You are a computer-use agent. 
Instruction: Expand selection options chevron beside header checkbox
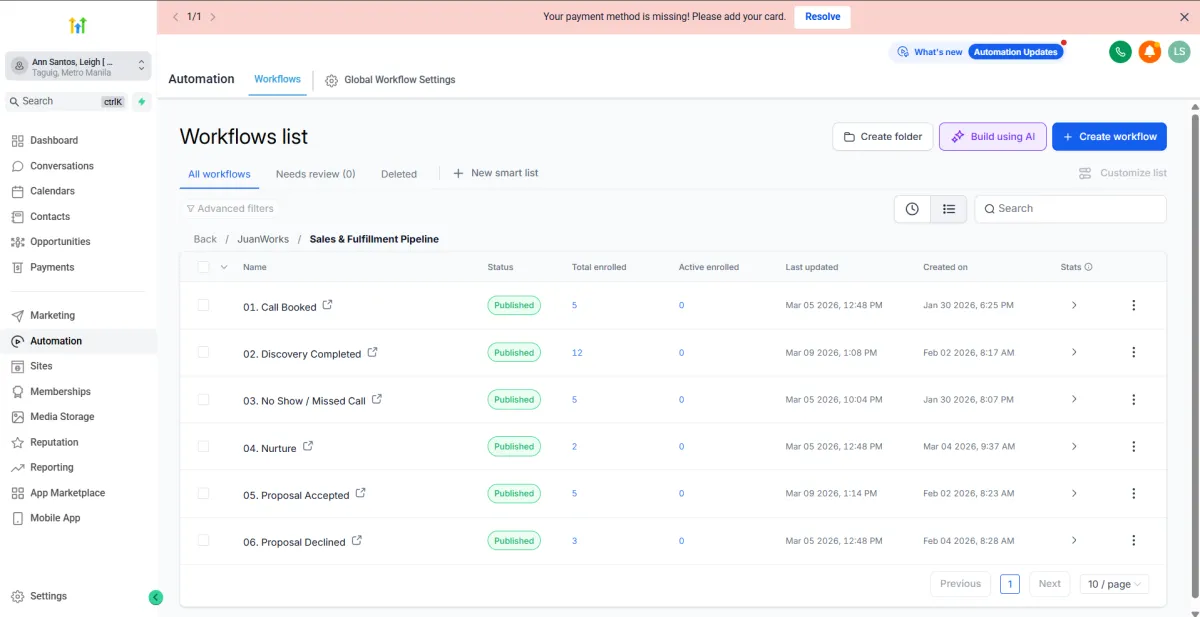pyautogui.click(x=224, y=267)
